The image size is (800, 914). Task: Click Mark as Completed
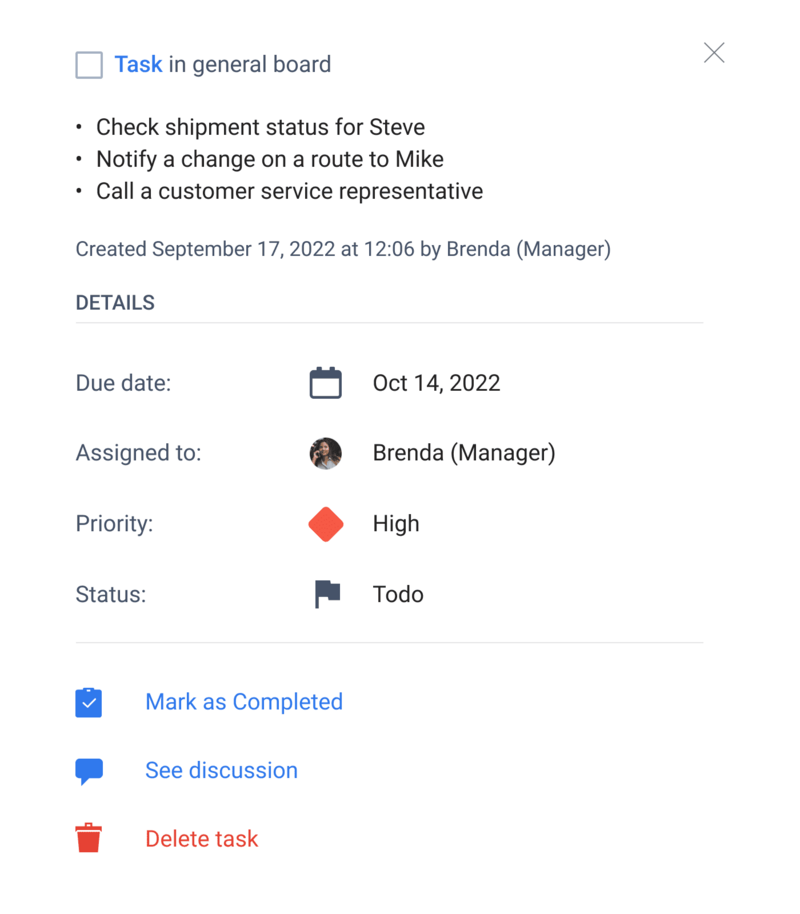[x=244, y=701]
